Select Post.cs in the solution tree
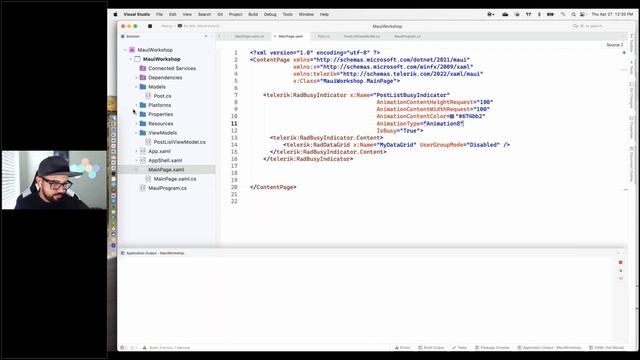Image resolution: width=640 pixels, height=360 pixels. (162, 96)
